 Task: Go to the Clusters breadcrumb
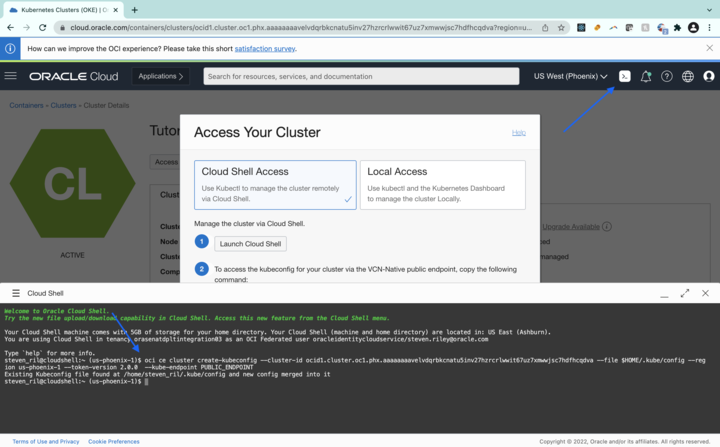pos(63,105)
